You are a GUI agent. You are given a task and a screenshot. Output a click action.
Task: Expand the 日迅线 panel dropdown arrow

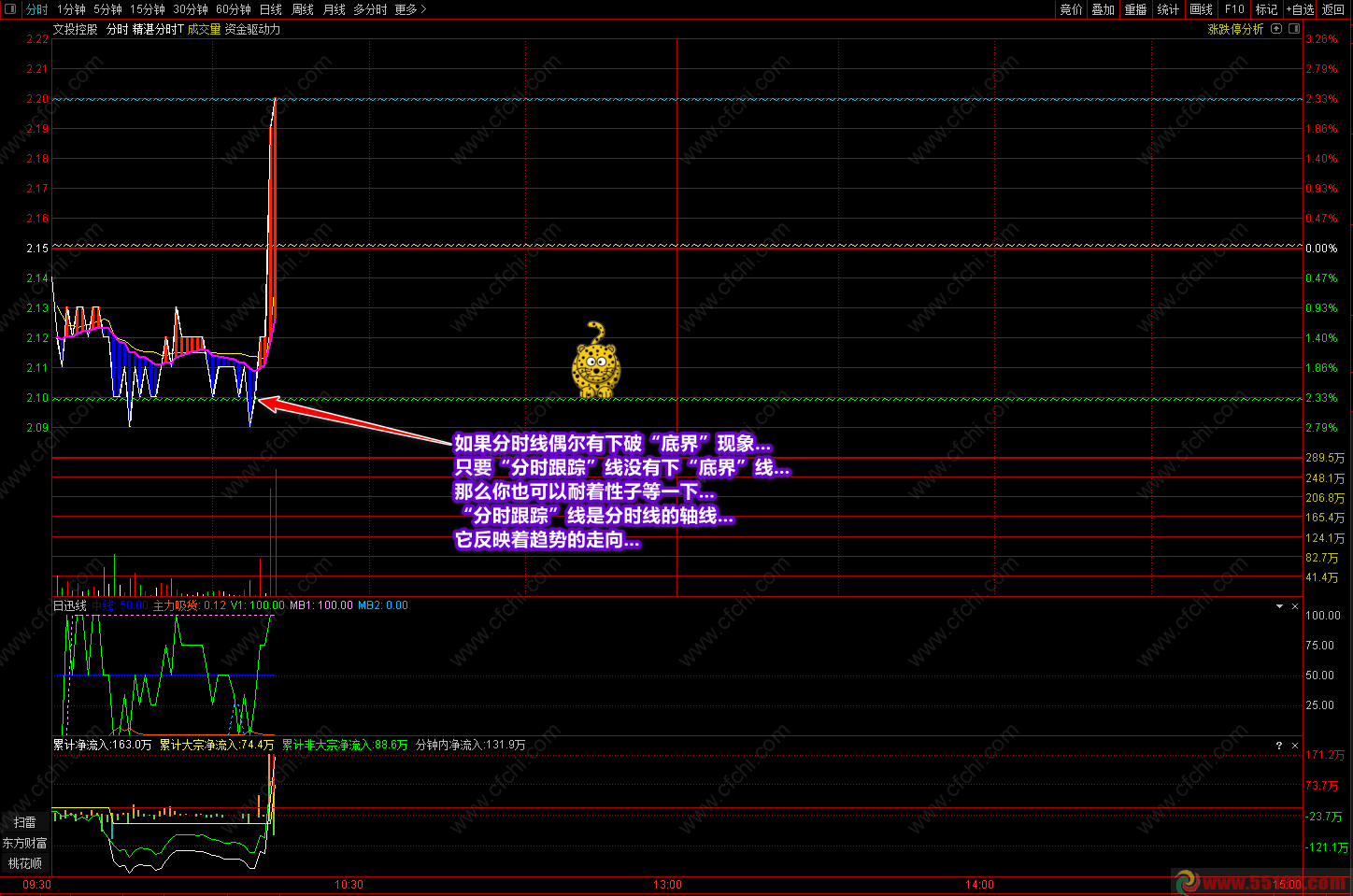pos(1279,606)
